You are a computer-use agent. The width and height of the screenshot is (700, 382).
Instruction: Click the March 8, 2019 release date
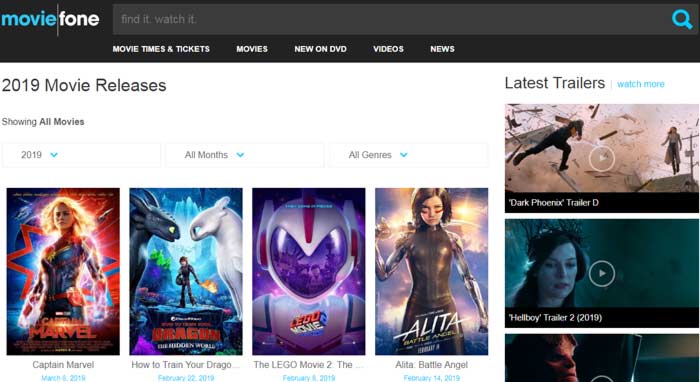tap(63, 378)
